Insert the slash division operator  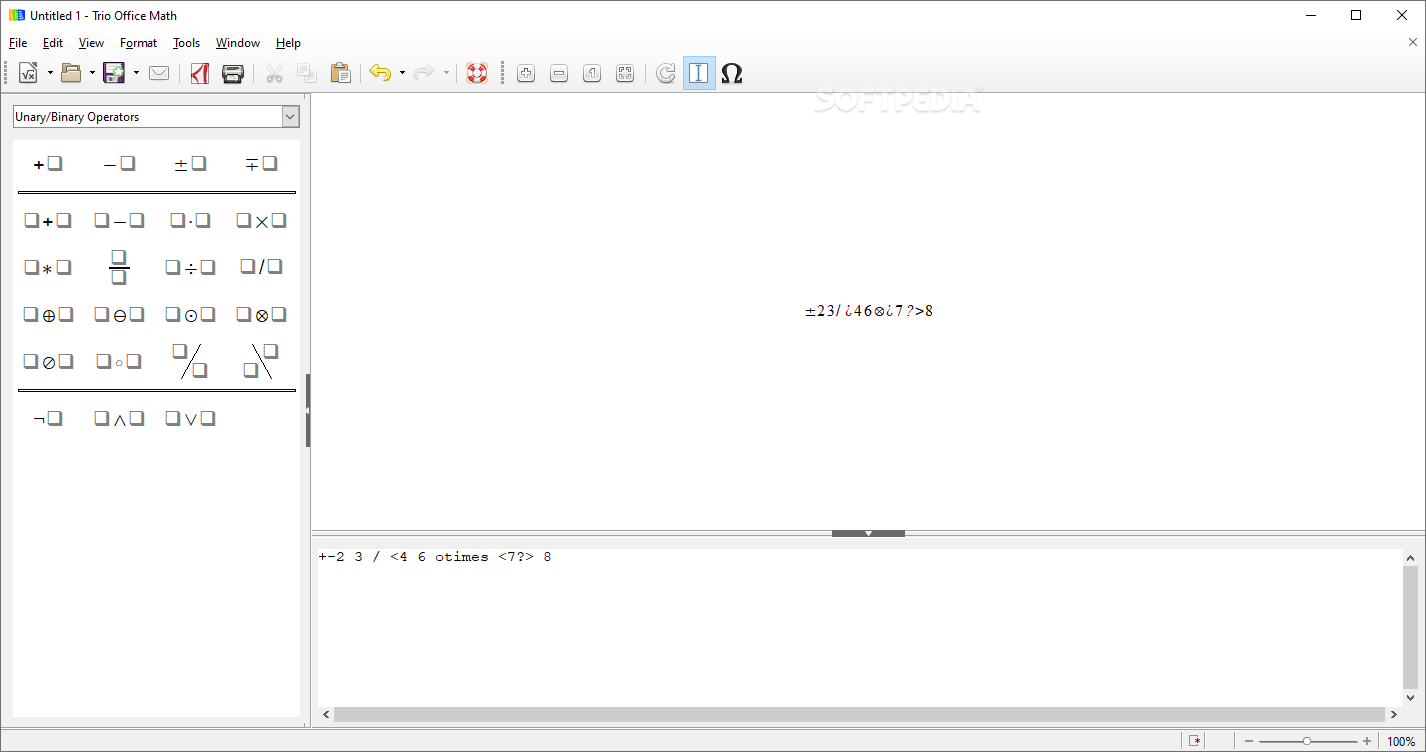[x=261, y=267]
